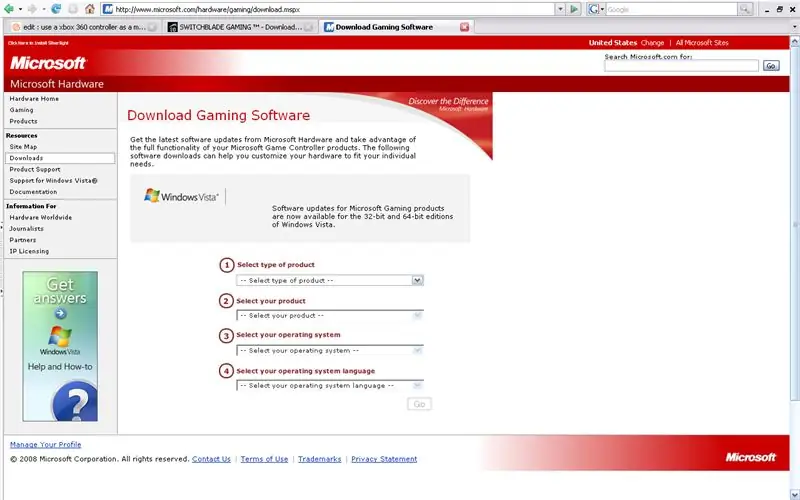Open Trademarks footer link
The height and width of the screenshot is (500, 800).
click(319, 459)
